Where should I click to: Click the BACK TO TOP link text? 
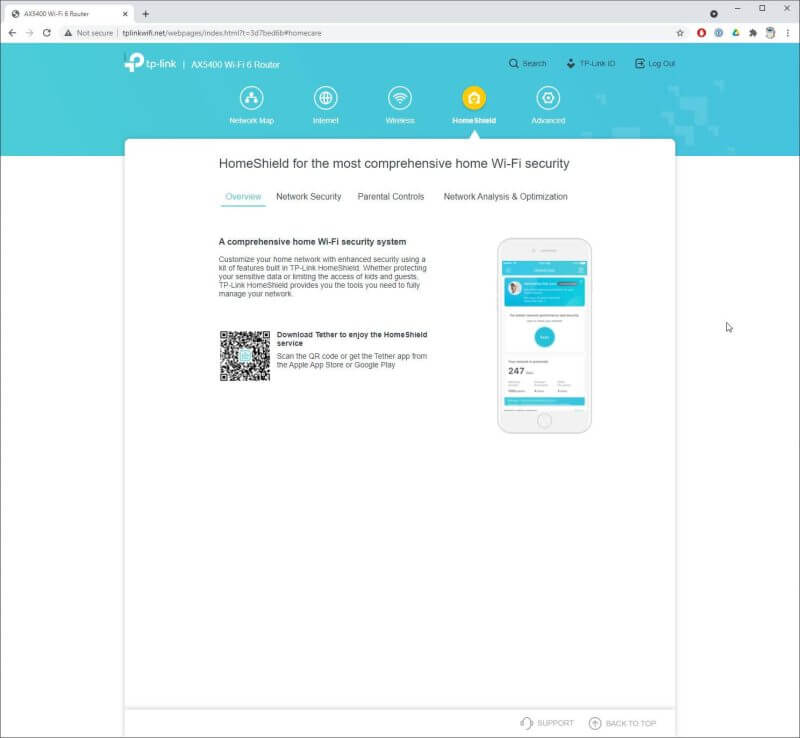[631, 723]
